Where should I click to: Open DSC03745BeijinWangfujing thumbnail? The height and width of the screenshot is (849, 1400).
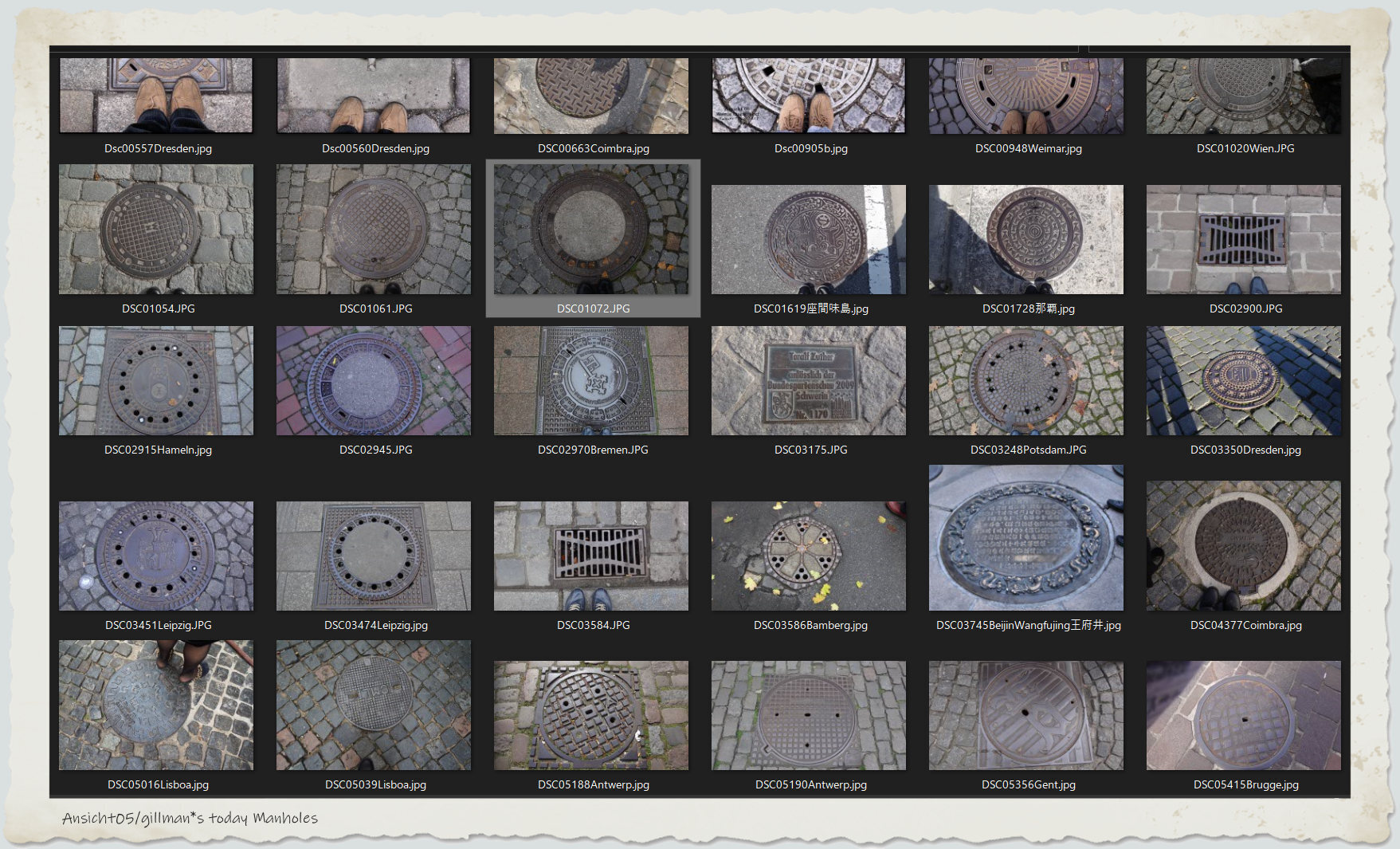[x=1026, y=538]
